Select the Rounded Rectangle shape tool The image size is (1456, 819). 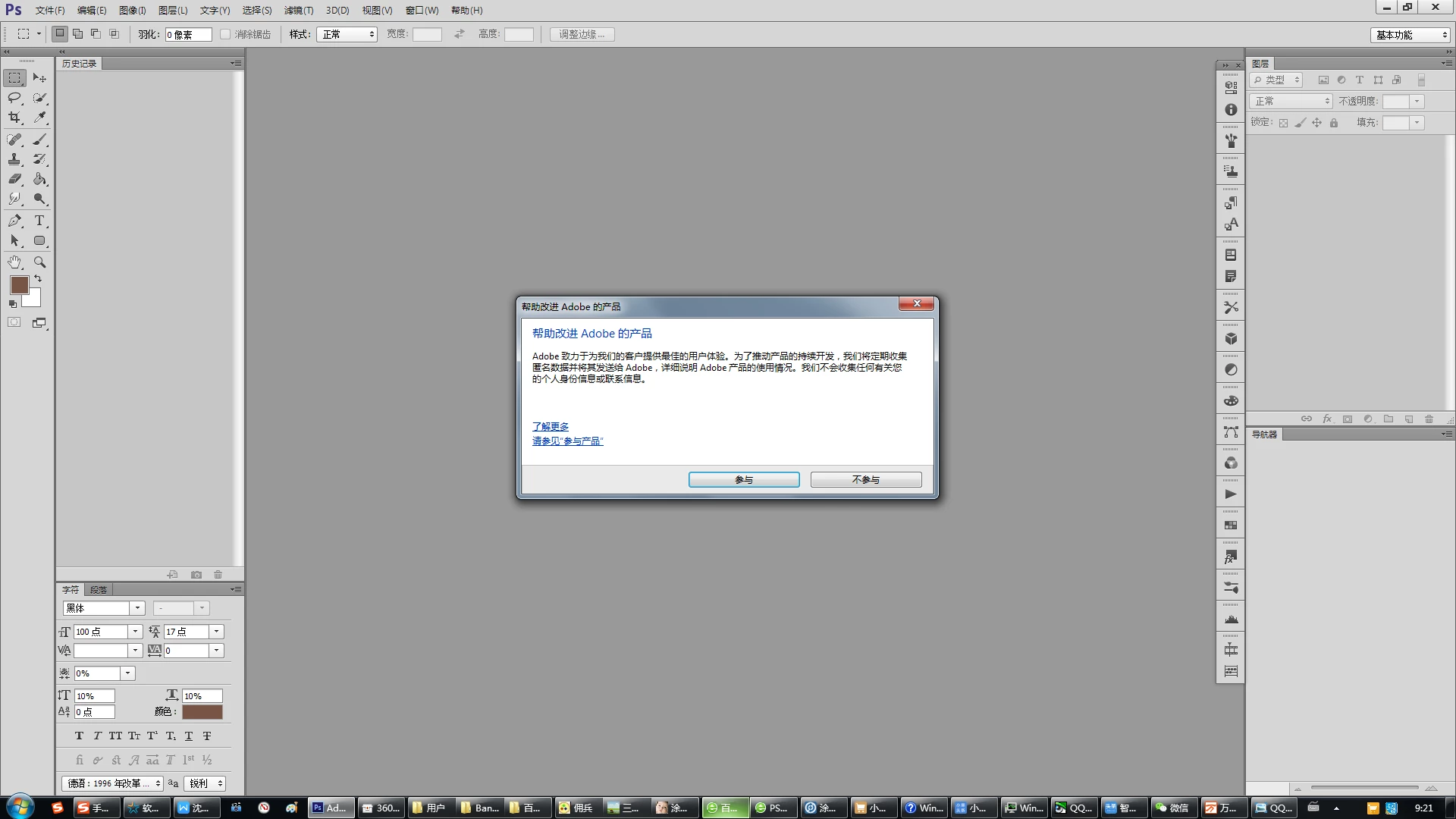click(x=39, y=240)
